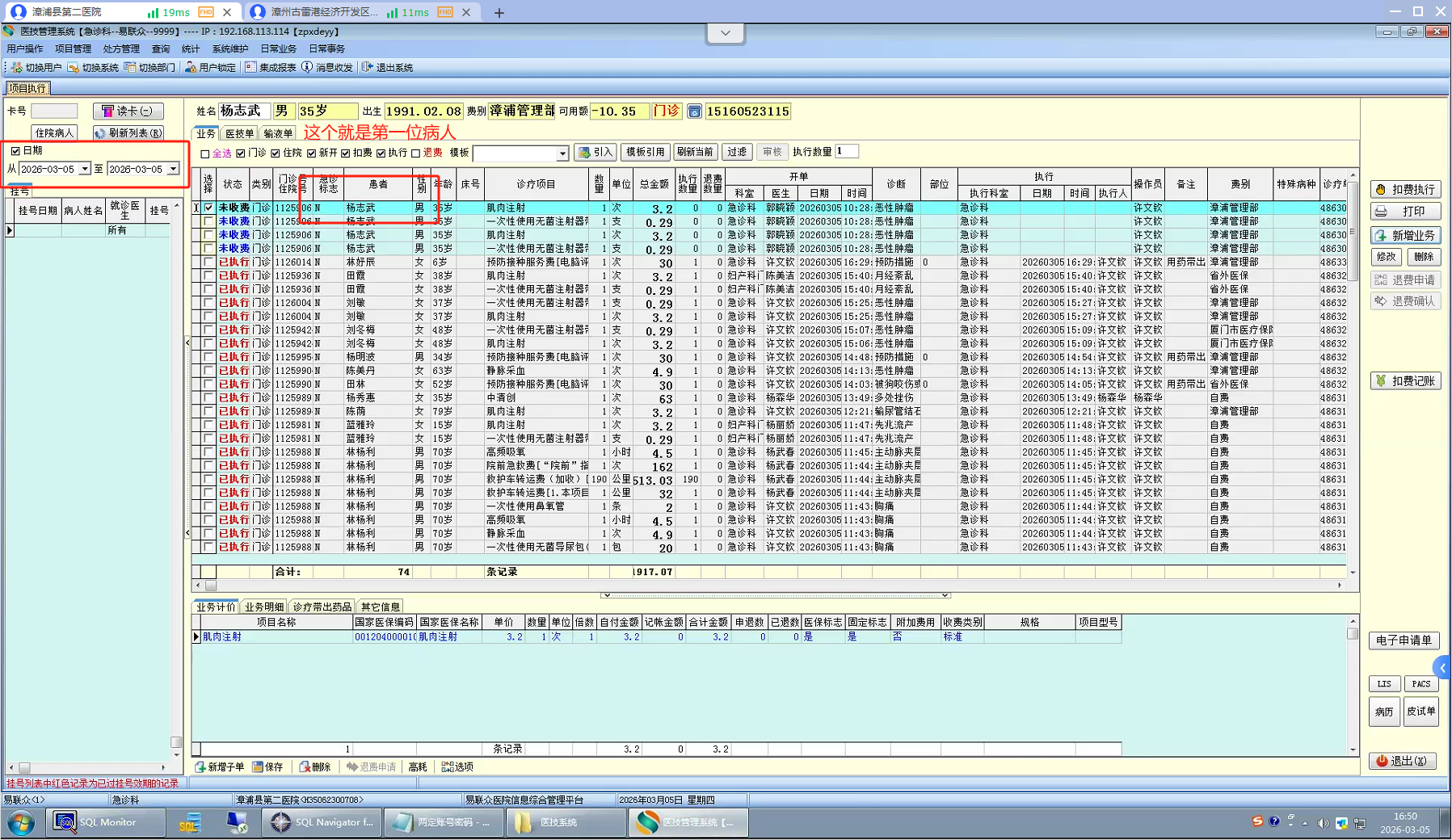Click the 退出系统 exit system icon
The image size is (1452, 840).
387,68
